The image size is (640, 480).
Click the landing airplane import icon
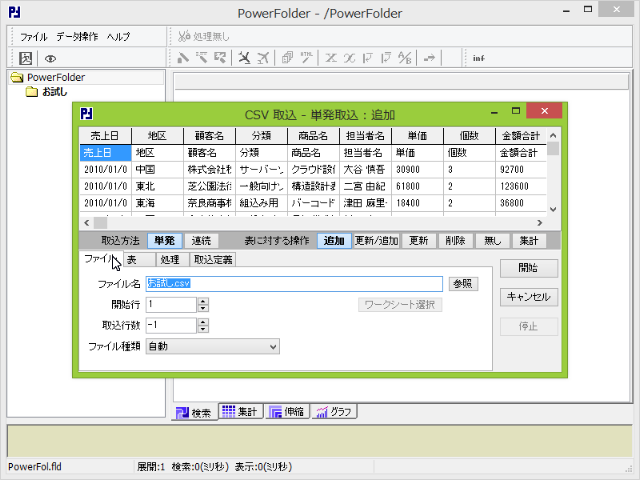tap(244, 58)
